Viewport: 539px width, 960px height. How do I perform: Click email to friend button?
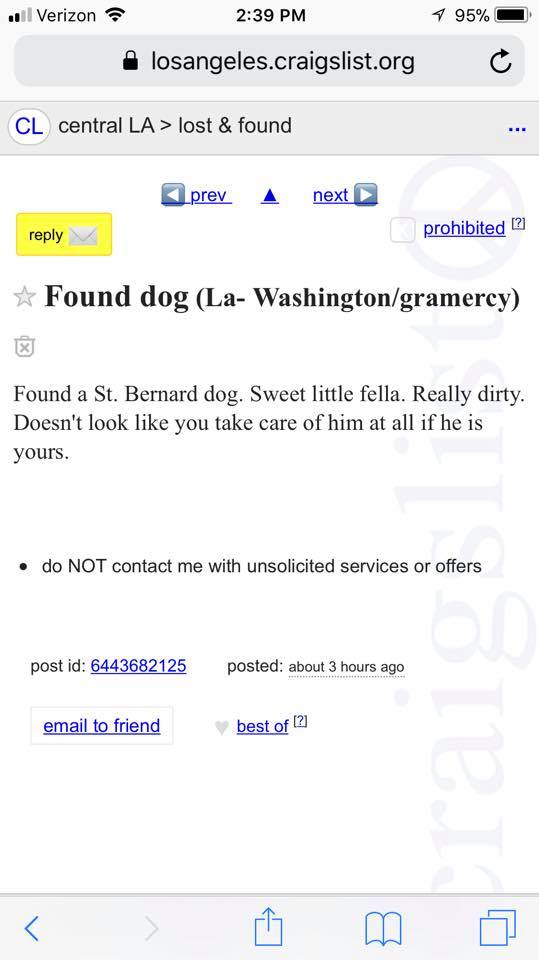(x=102, y=726)
